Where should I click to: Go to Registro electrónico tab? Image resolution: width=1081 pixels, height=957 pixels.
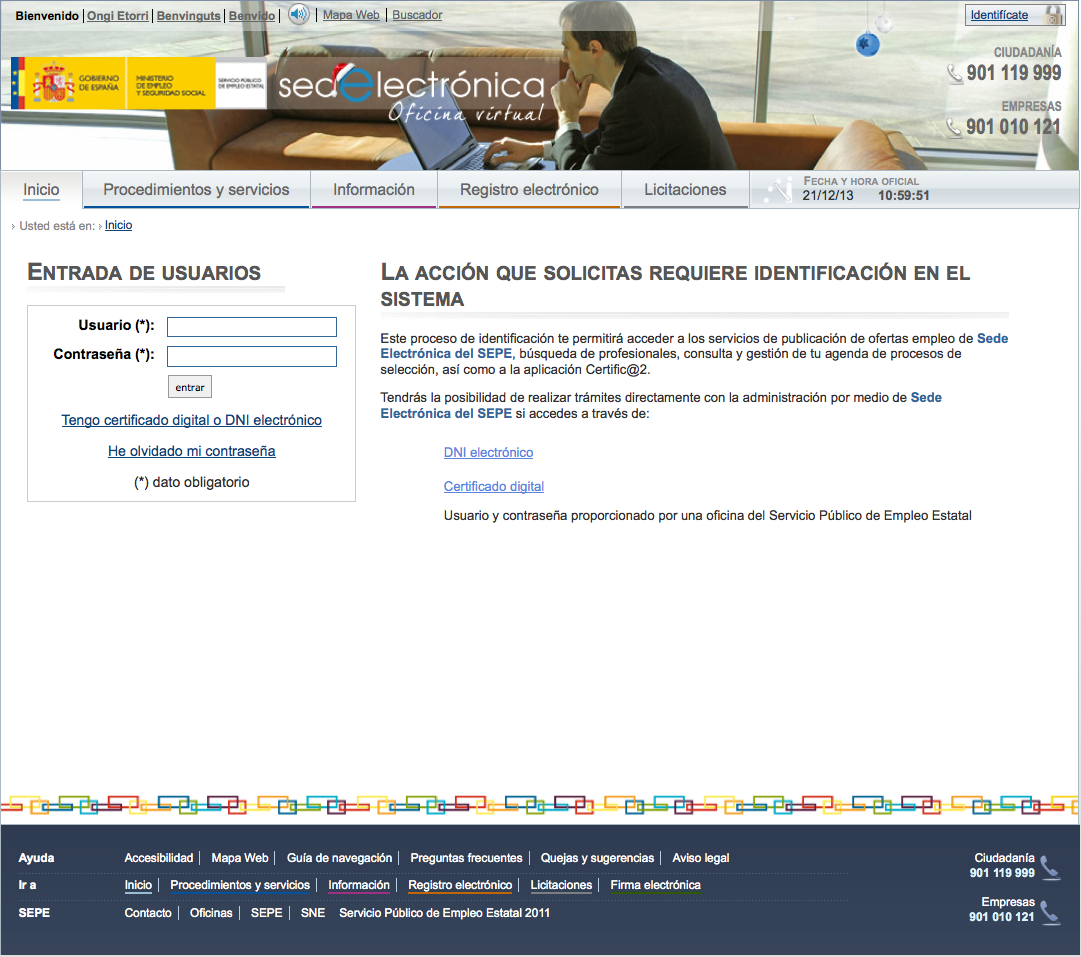point(529,190)
